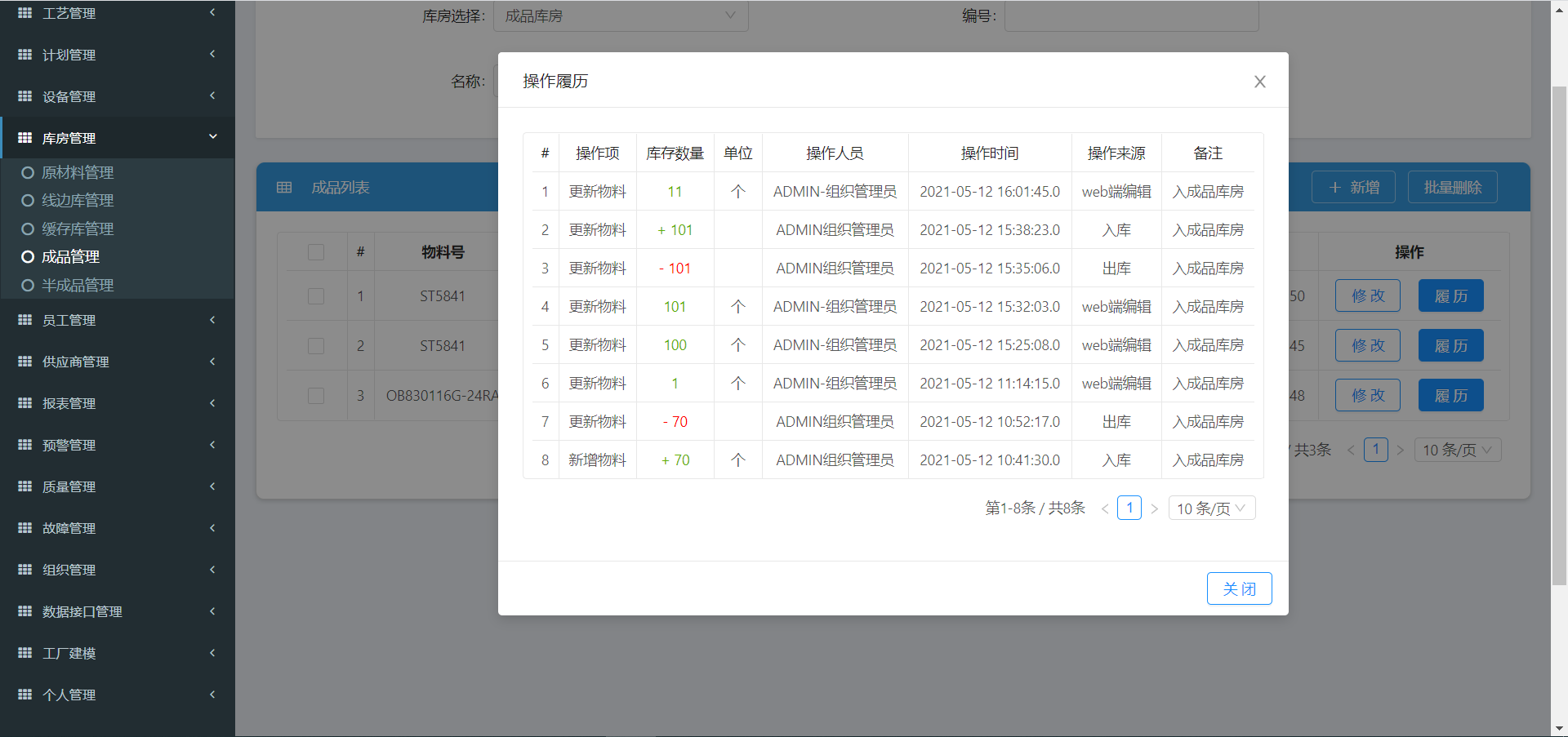Click the '- 70' stock quantity cell
1568x737 pixels.
coord(675,422)
